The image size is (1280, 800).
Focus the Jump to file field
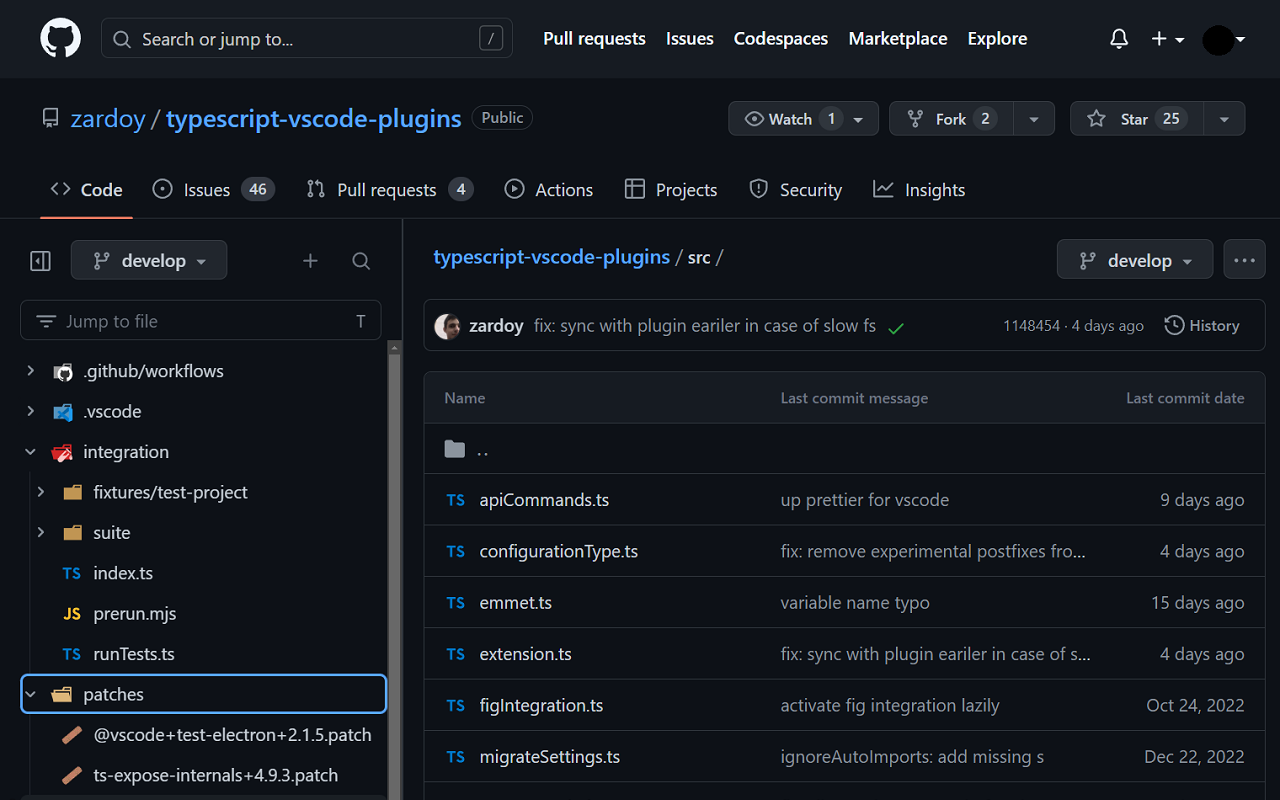click(x=201, y=321)
